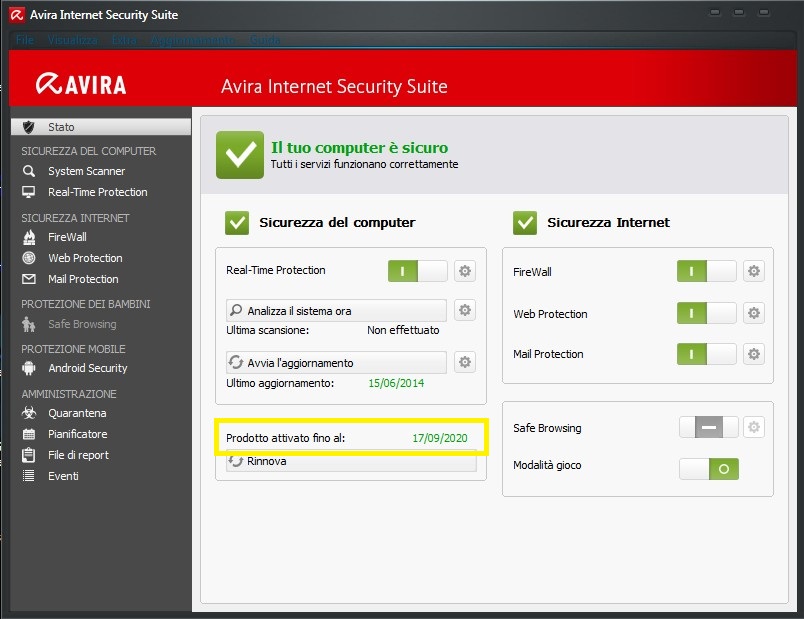Click the Rinnova license button
Screen dimensions: 804x619
(x=351, y=461)
